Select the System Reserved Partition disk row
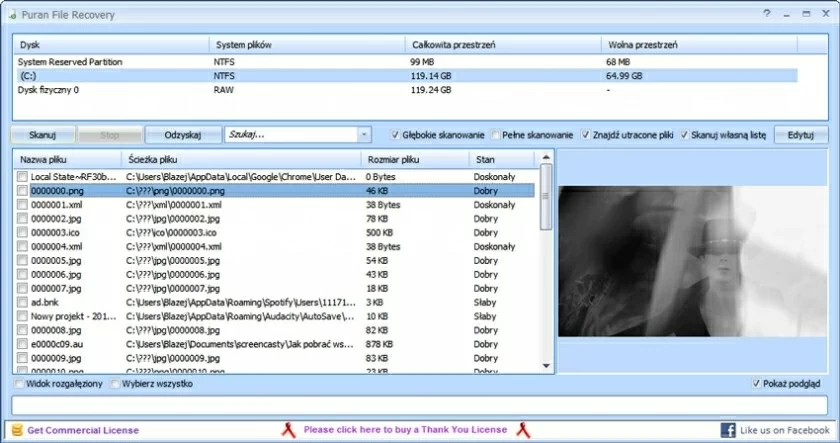 click(x=406, y=62)
